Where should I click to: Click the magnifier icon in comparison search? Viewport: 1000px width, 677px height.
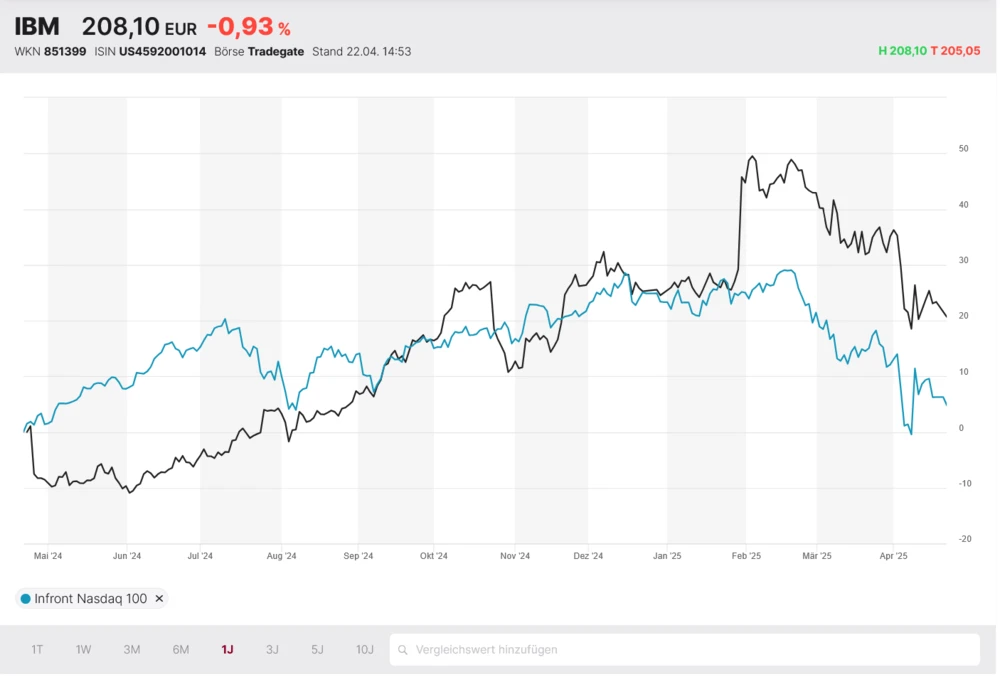[403, 650]
